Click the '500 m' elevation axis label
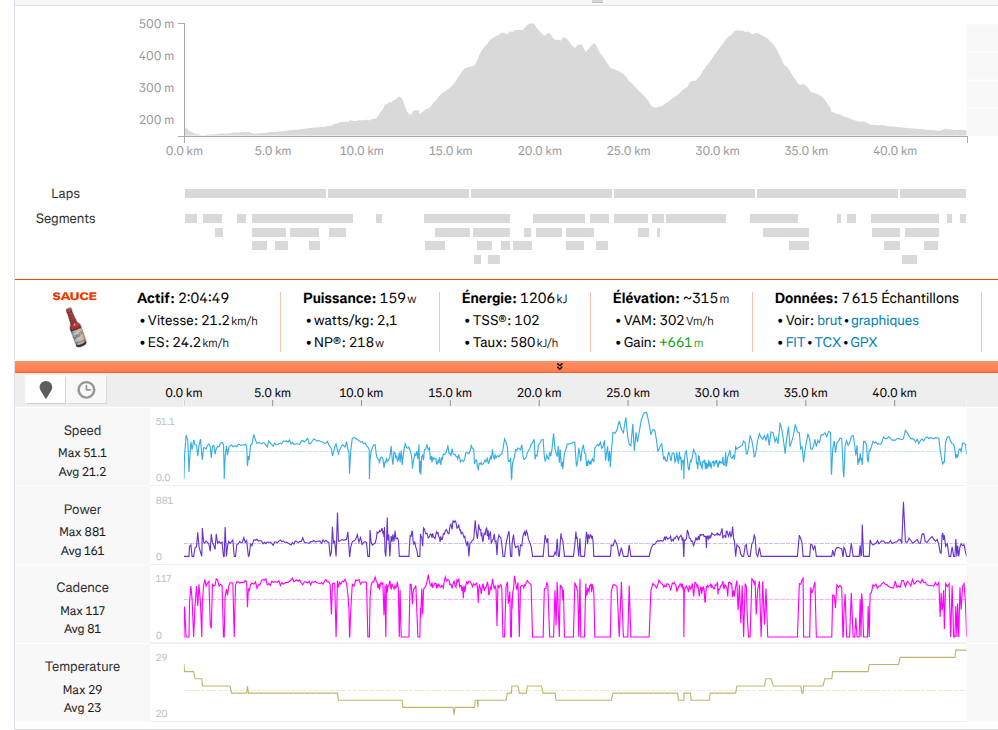Image resolution: width=998 pixels, height=730 pixels. coord(157,24)
